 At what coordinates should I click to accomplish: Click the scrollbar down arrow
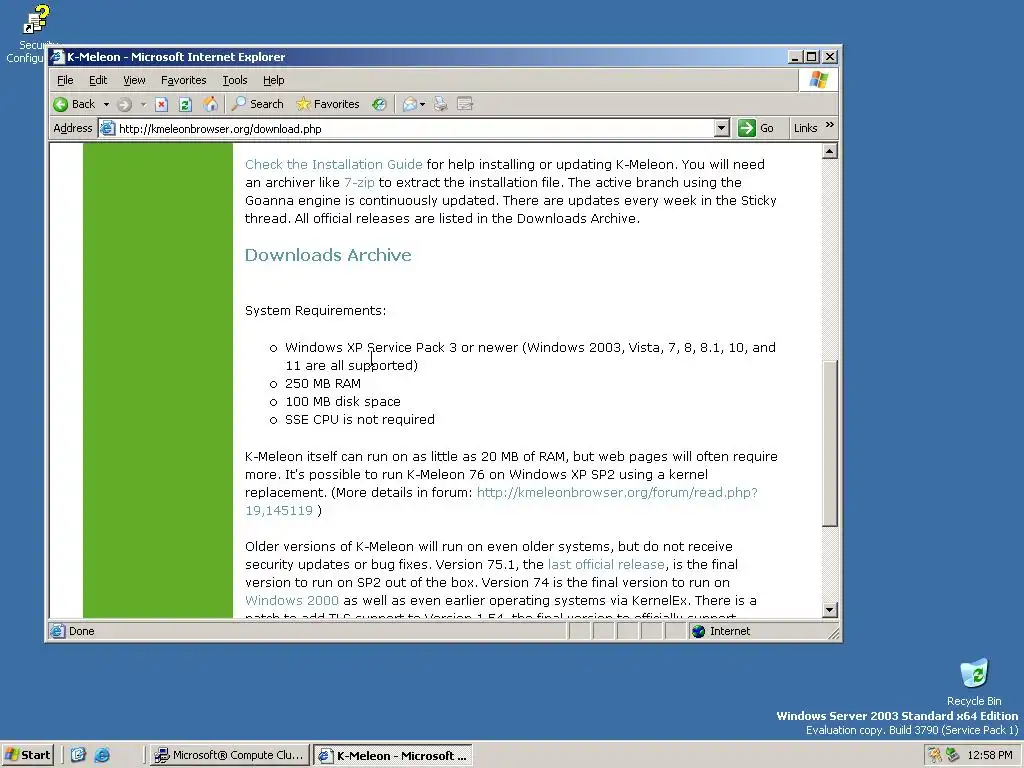pos(829,610)
